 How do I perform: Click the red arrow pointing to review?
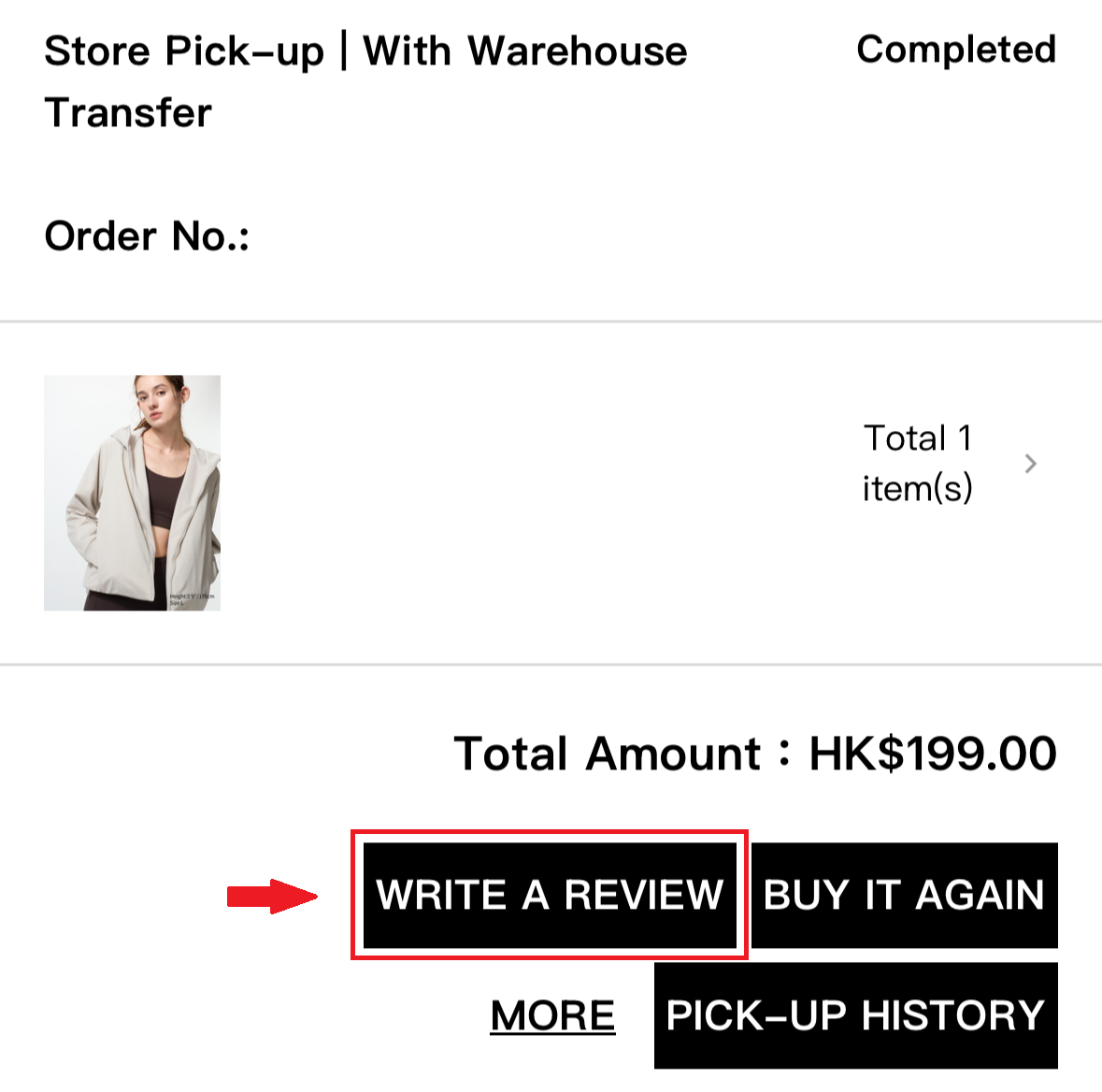click(x=272, y=897)
